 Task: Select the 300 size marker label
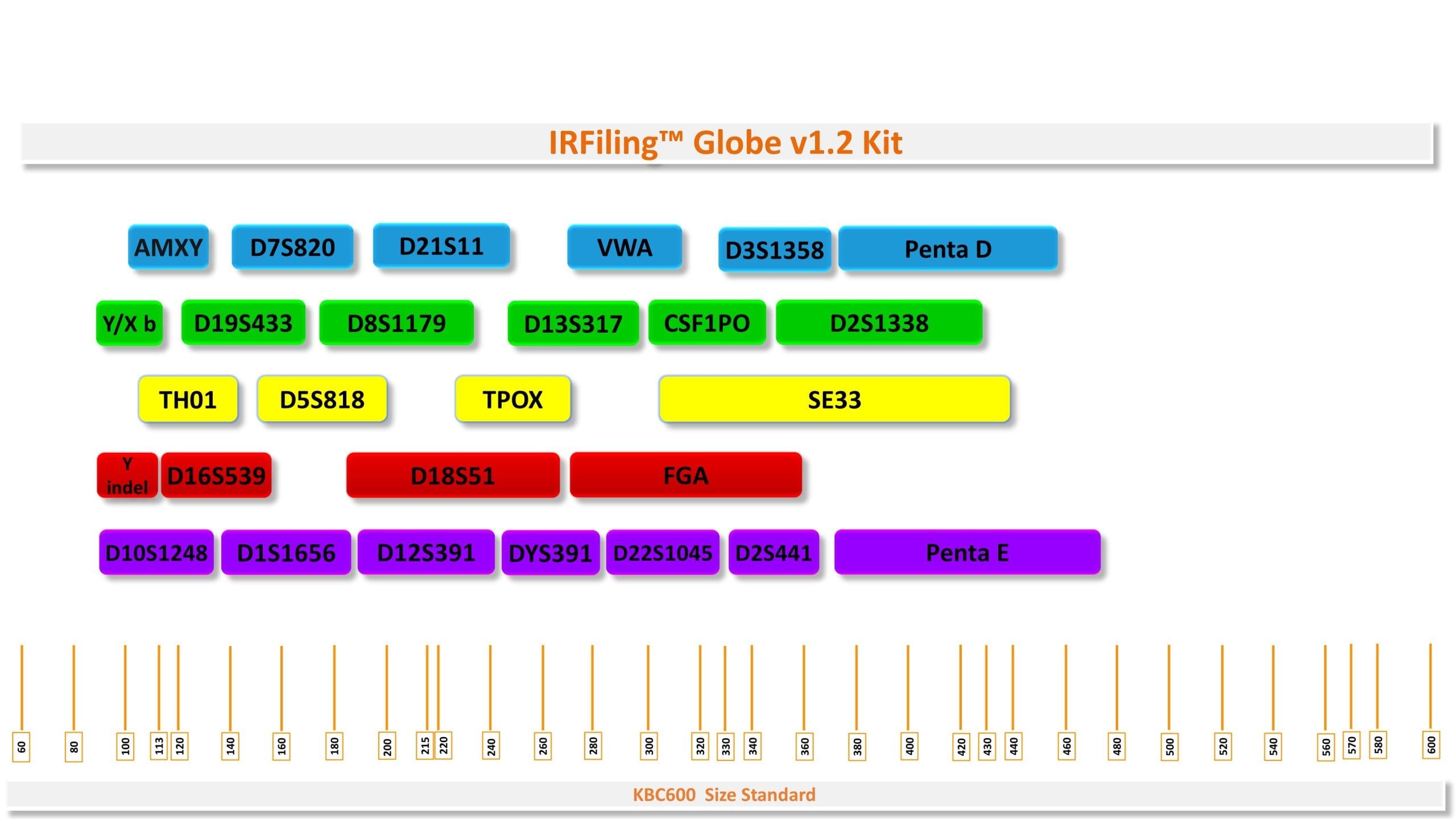tap(649, 746)
